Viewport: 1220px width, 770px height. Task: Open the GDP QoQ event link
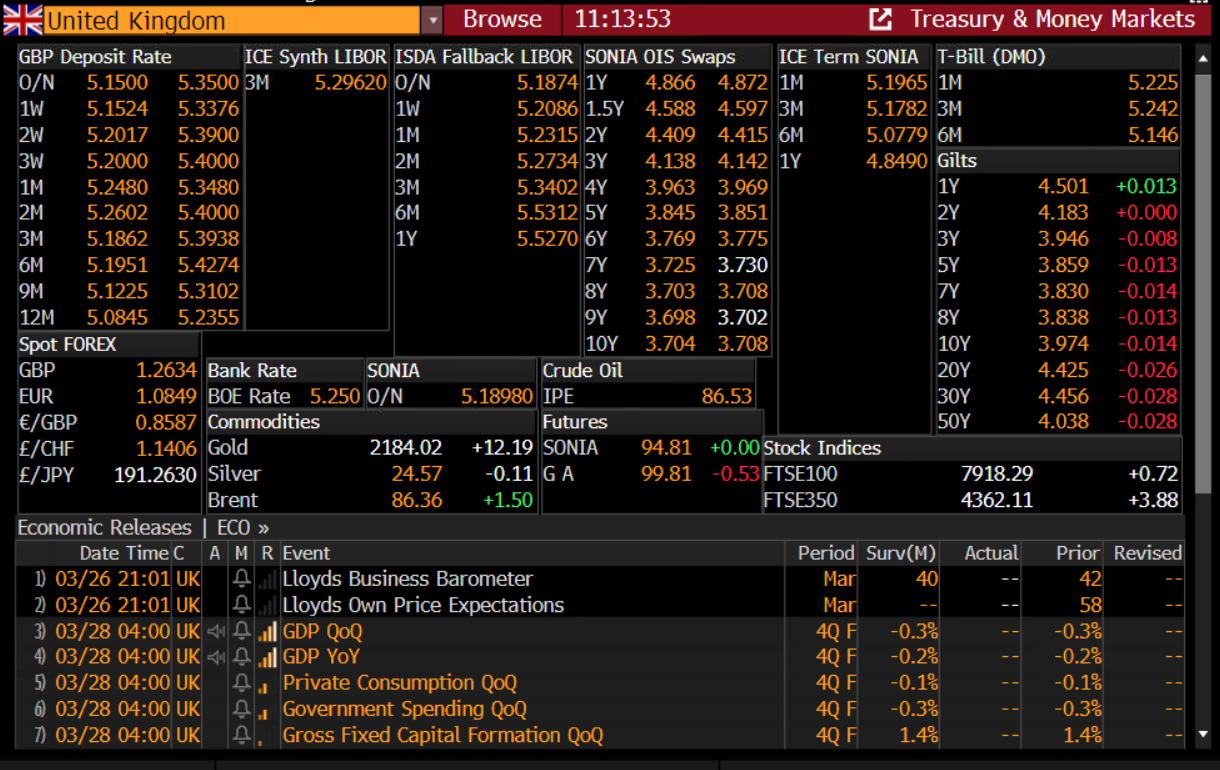pyautogui.click(x=322, y=631)
